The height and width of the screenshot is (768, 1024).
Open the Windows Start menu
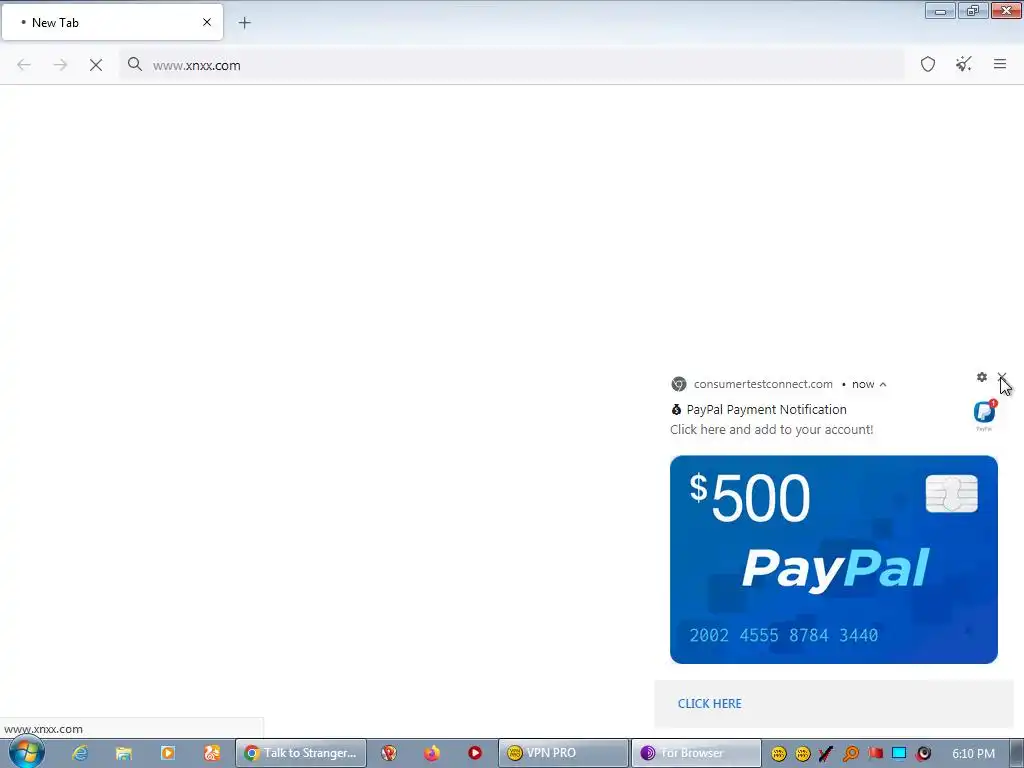[x=26, y=752]
